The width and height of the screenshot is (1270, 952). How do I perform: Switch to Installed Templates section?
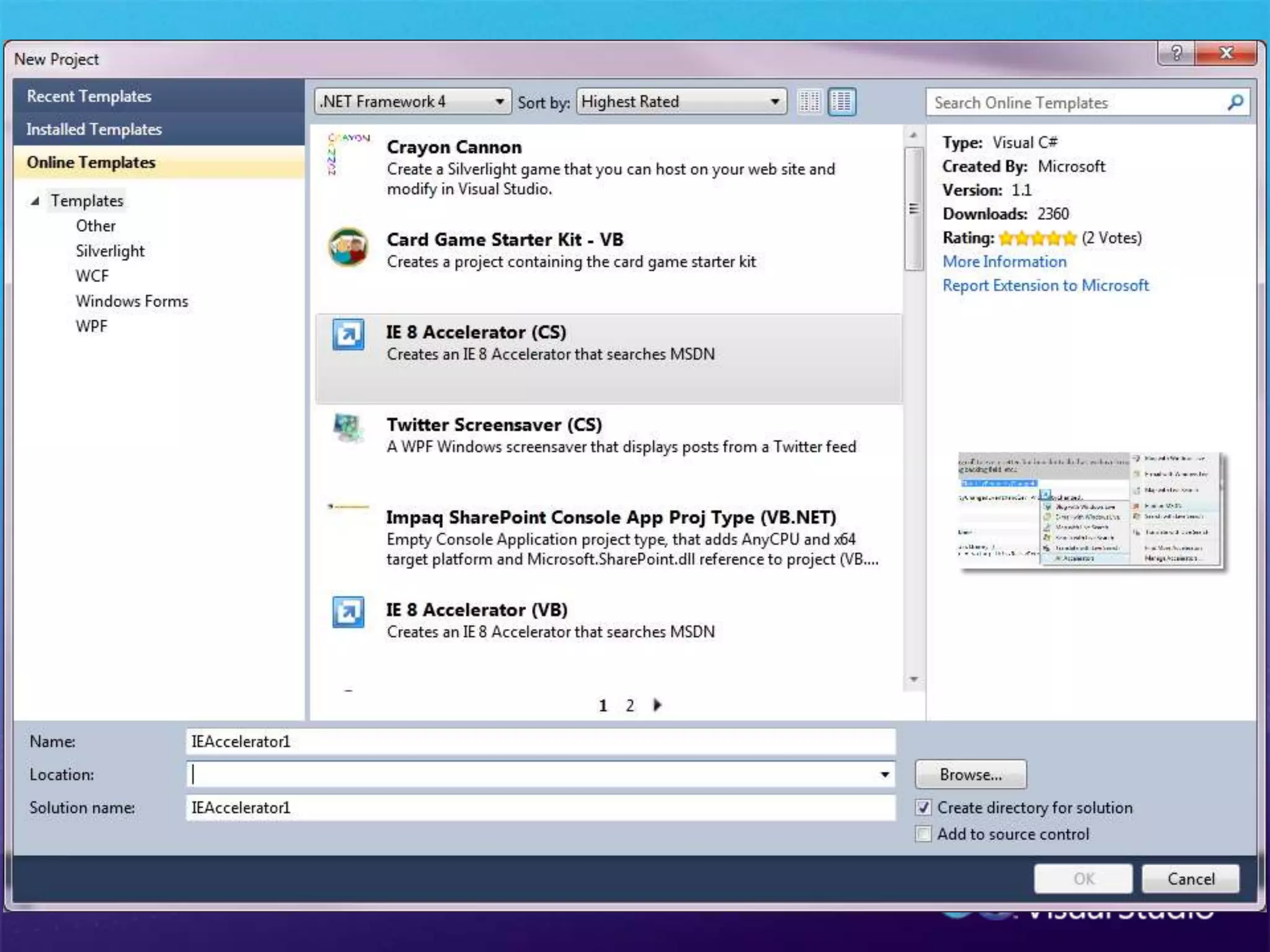click(94, 130)
